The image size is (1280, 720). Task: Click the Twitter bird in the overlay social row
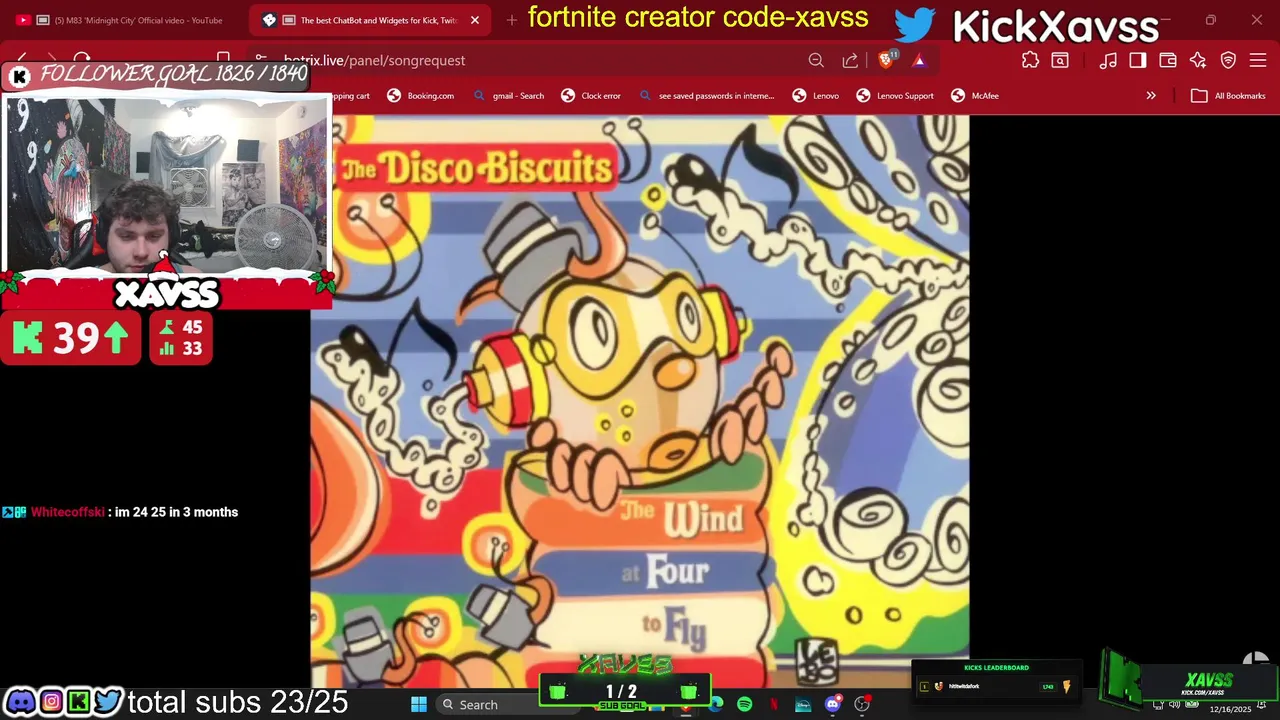tap(108, 702)
